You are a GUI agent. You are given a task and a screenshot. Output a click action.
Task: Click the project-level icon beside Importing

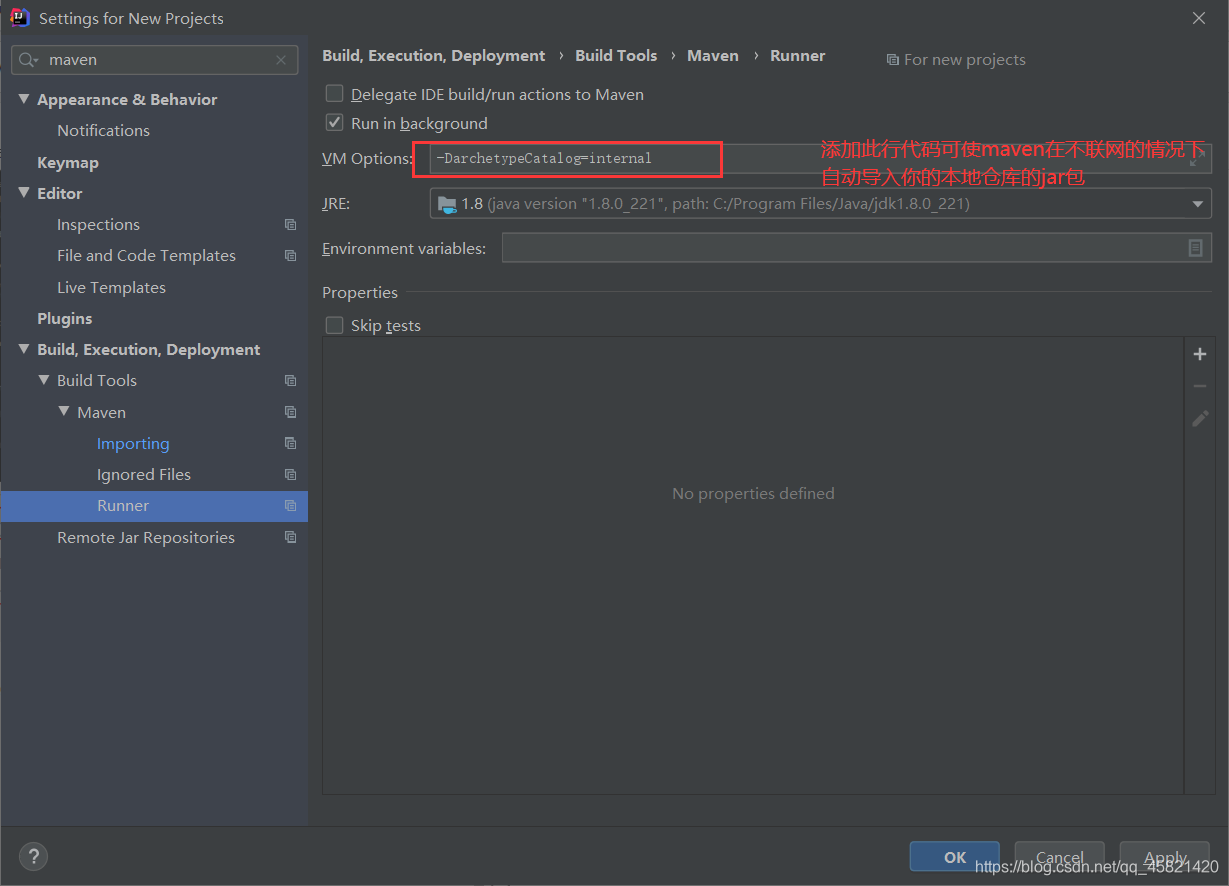tap(290, 443)
